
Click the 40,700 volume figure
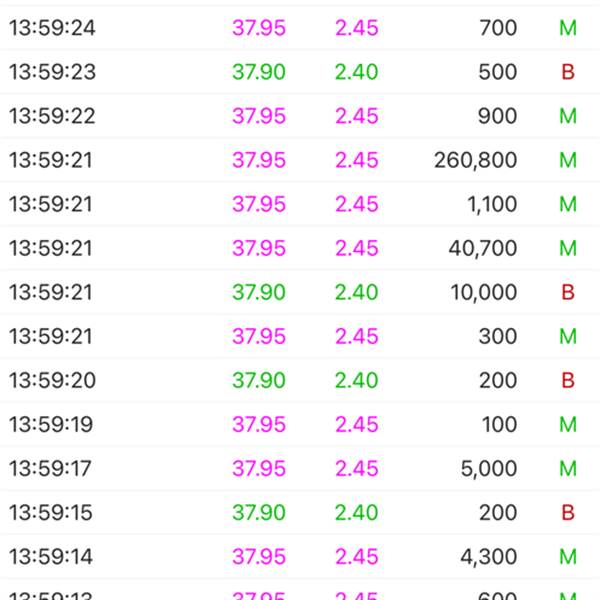tap(482, 248)
